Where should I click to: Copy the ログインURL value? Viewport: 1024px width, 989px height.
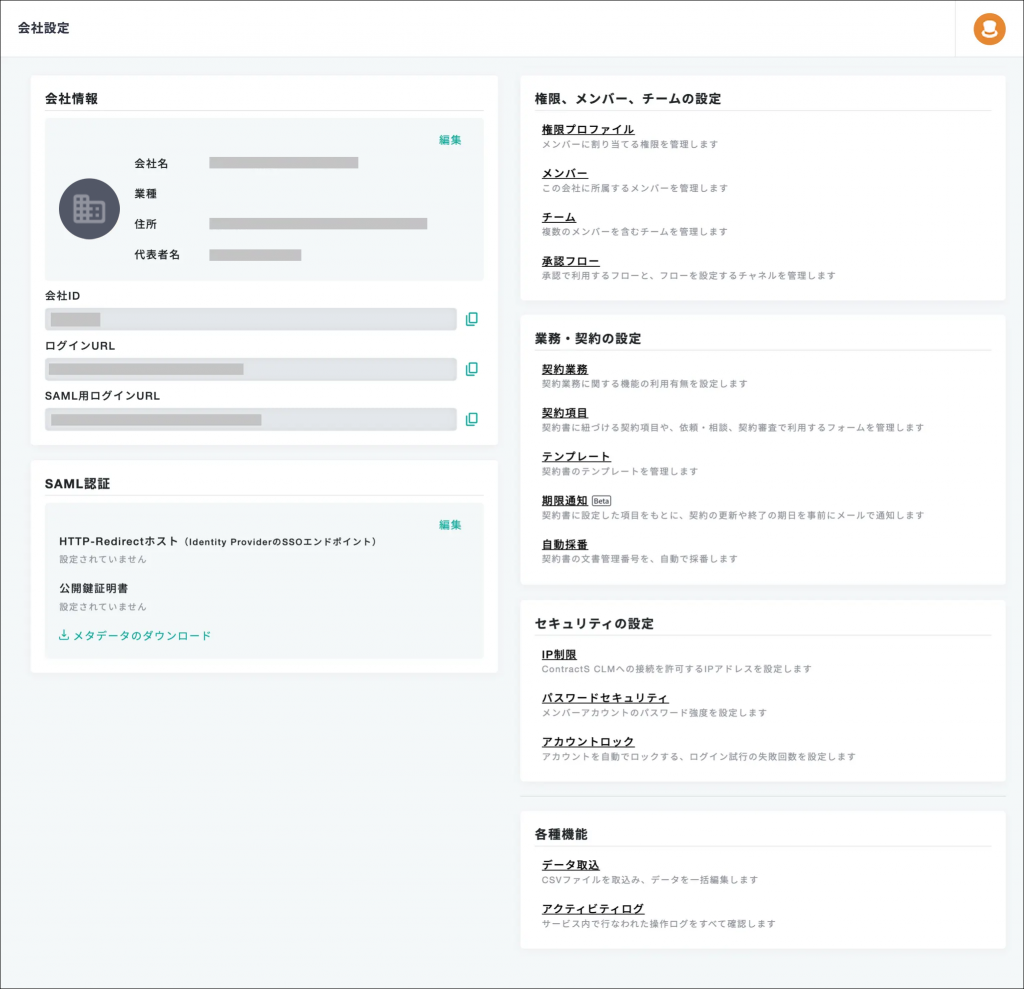[x=472, y=369]
